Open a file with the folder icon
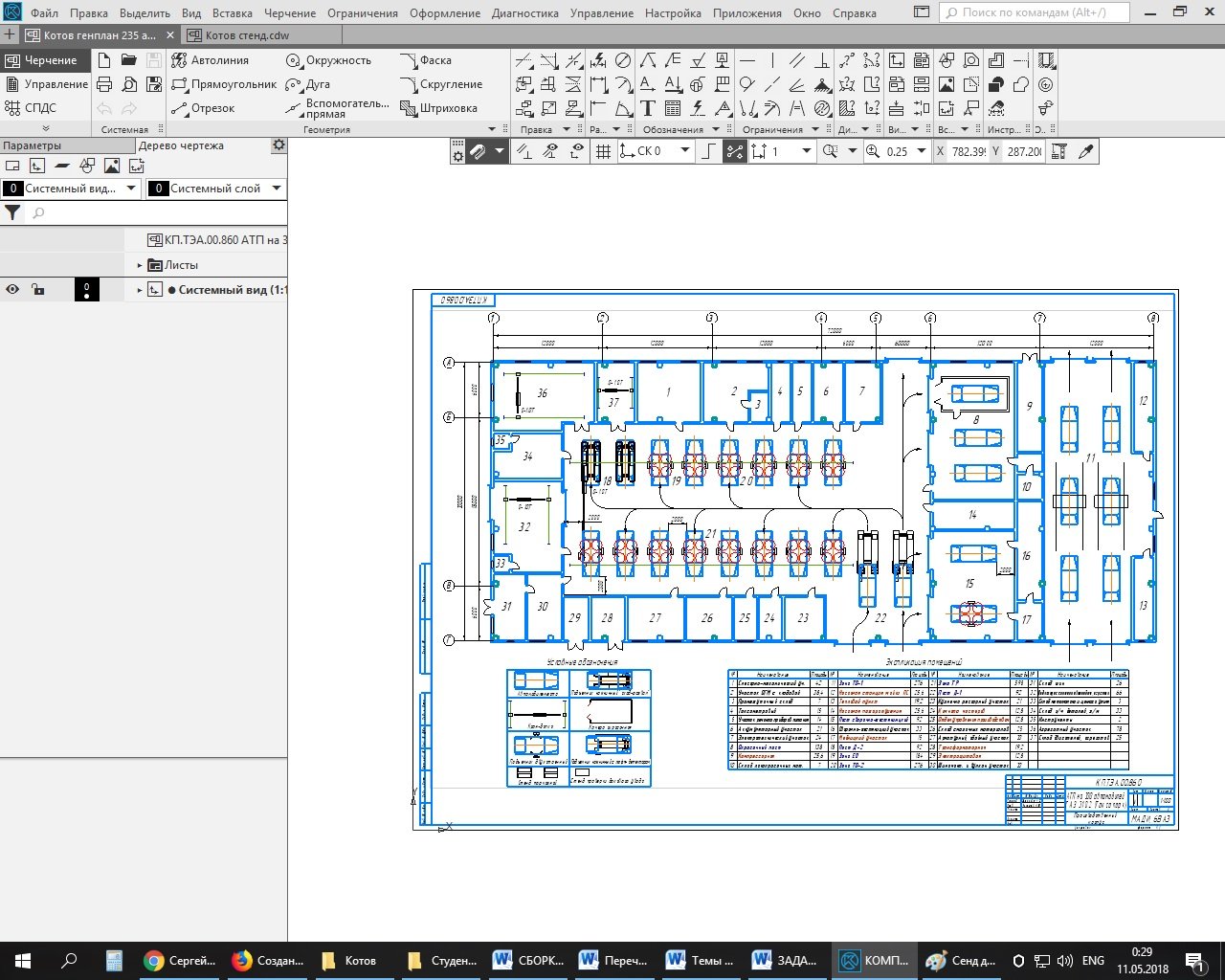1225x980 pixels. [x=129, y=60]
